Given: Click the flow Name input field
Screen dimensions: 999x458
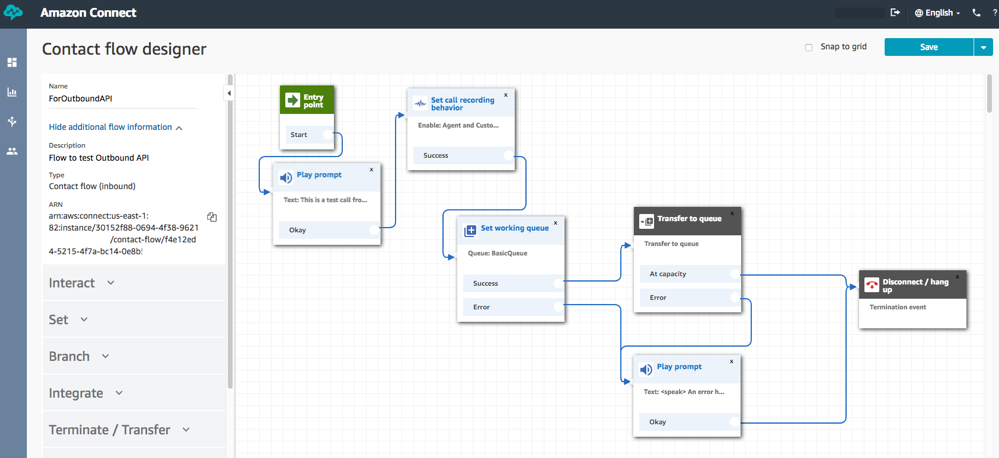Looking at the screenshot, I should [x=122, y=99].
